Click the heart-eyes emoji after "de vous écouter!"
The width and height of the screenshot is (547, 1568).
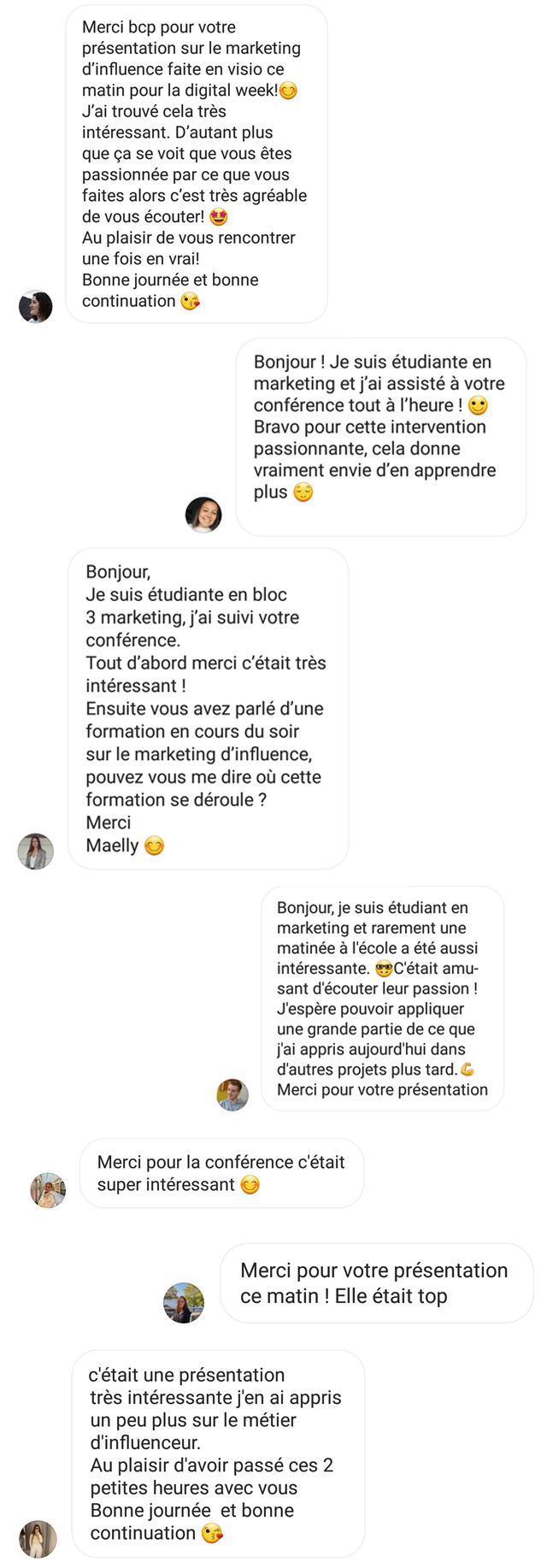218,217
